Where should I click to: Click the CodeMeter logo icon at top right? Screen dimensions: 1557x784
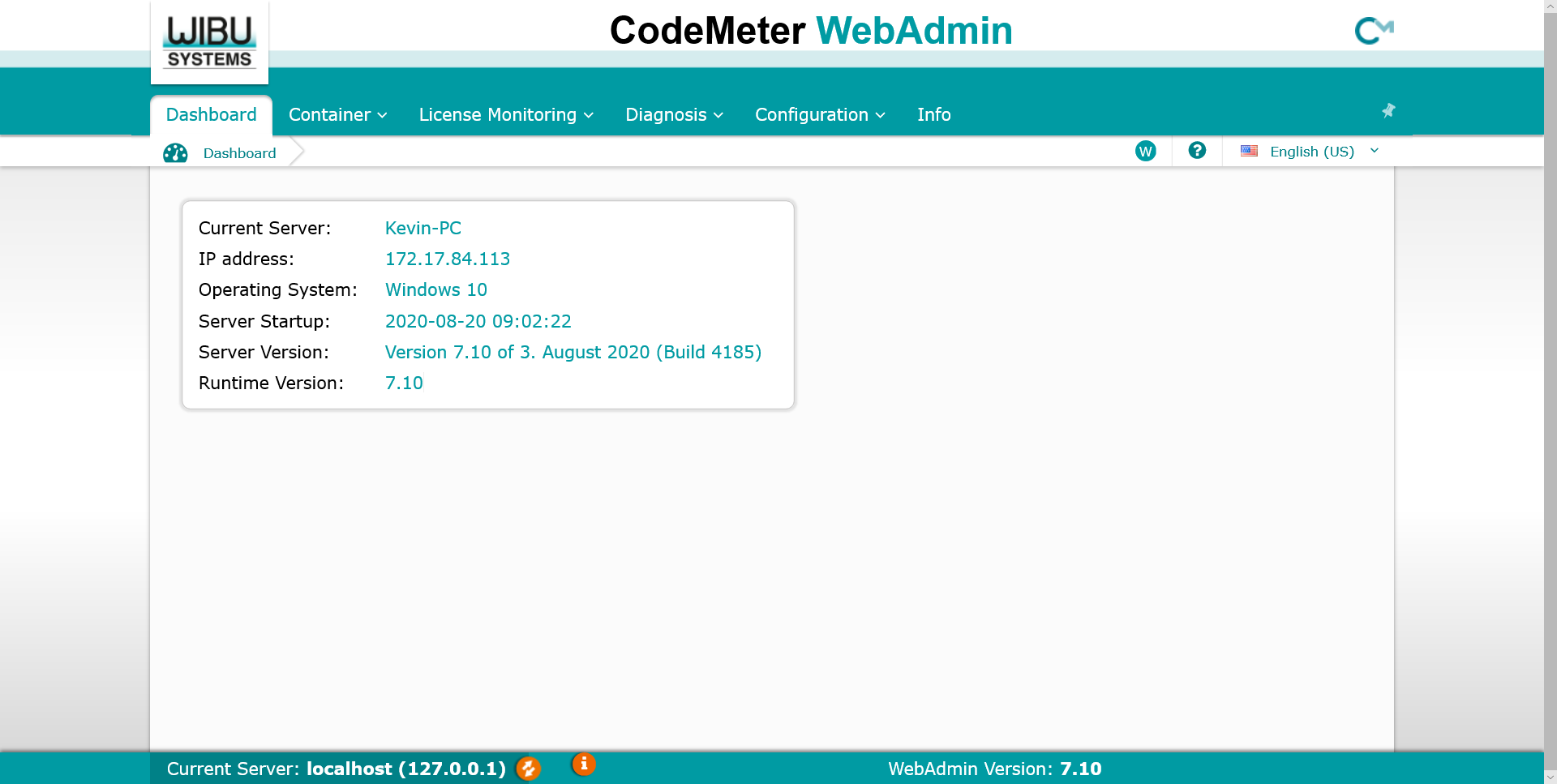(x=1374, y=31)
